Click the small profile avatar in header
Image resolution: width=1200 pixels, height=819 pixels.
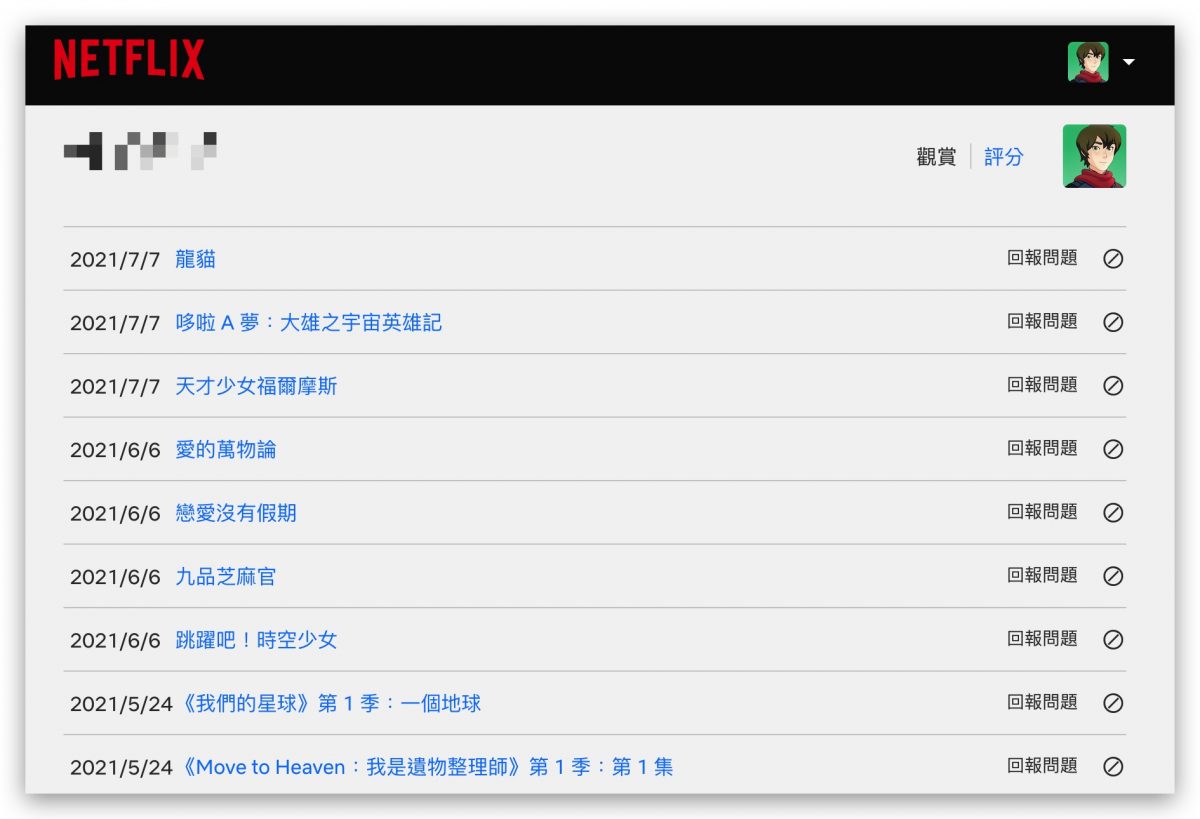tap(1088, 62)
